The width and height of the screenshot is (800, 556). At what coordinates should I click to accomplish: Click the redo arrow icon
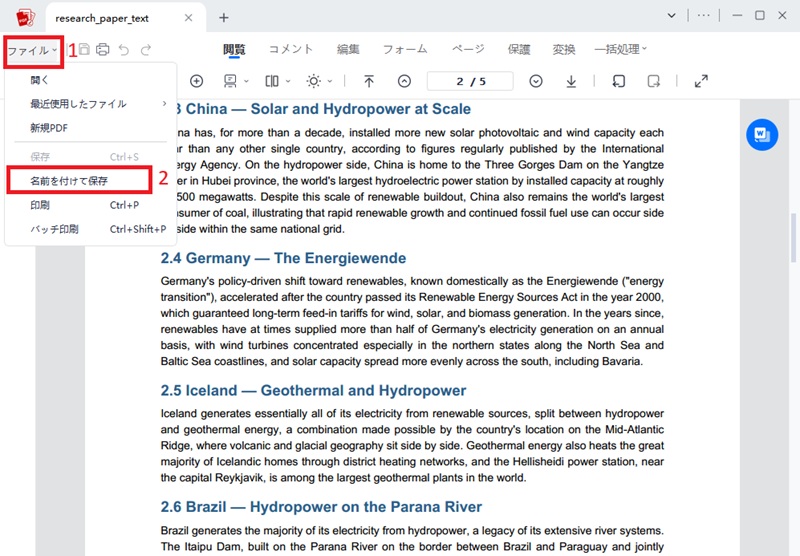point(146,49)
